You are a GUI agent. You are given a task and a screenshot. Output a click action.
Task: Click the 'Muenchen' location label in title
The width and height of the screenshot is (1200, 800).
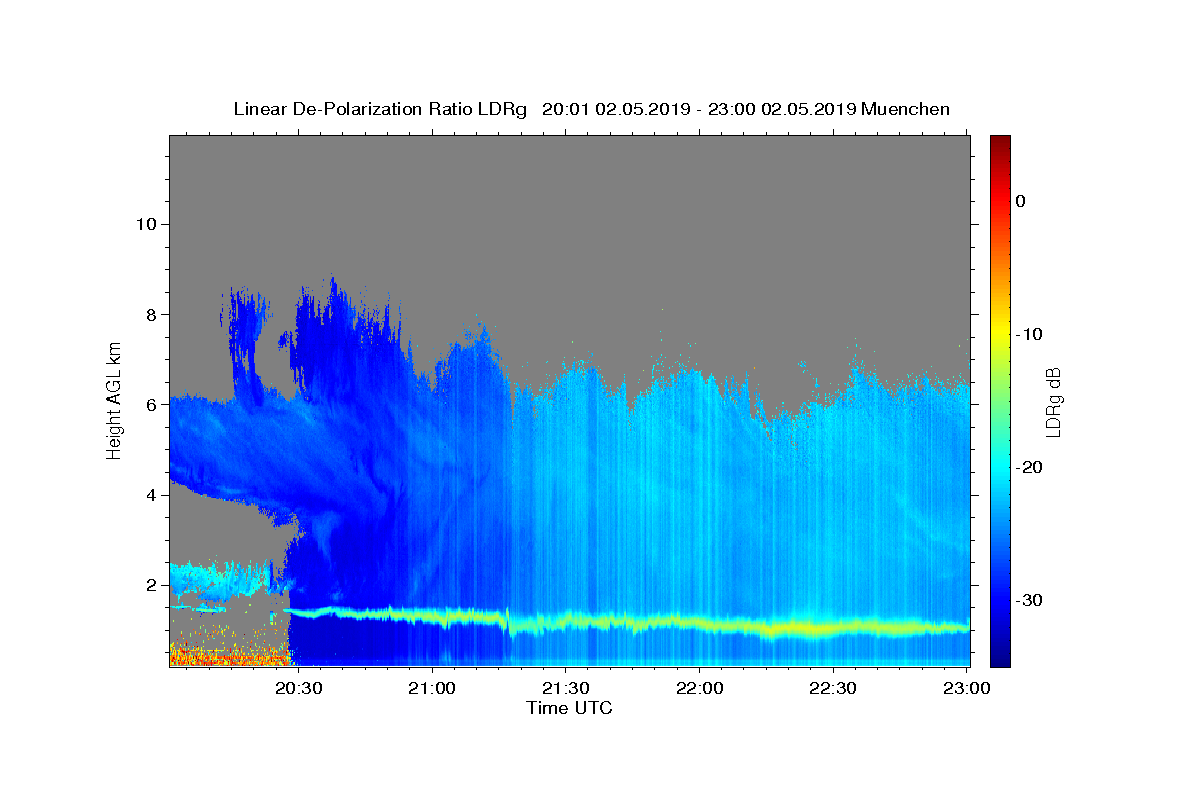[x=906, y=109]
